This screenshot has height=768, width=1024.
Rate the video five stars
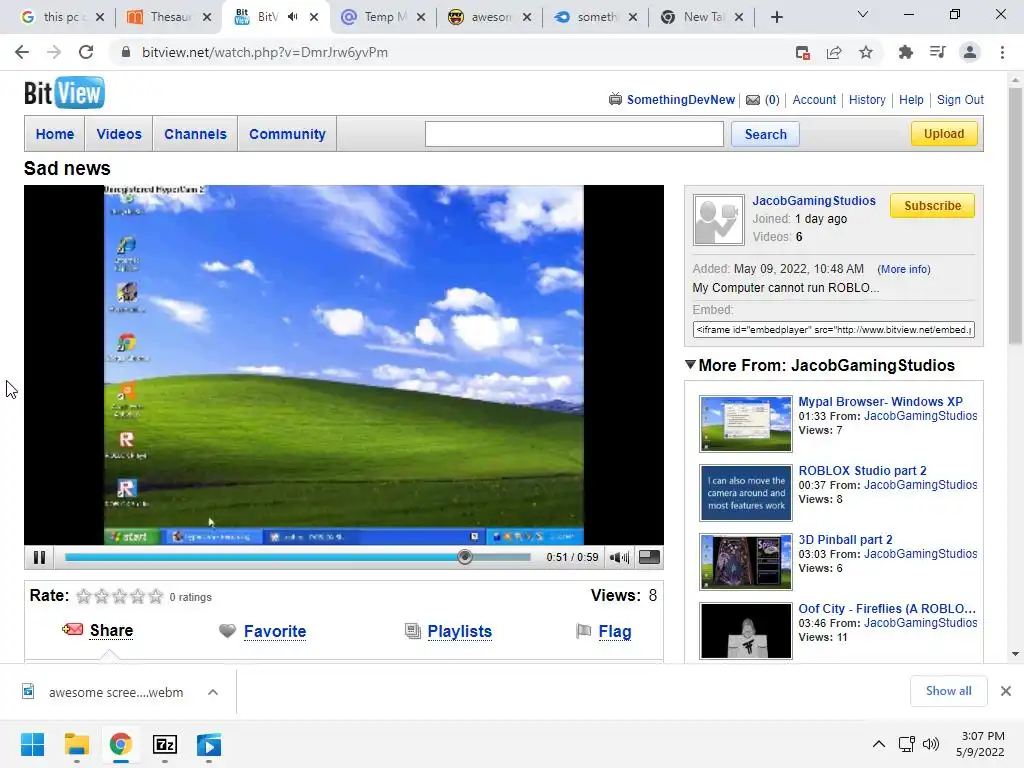click(155, 596)
